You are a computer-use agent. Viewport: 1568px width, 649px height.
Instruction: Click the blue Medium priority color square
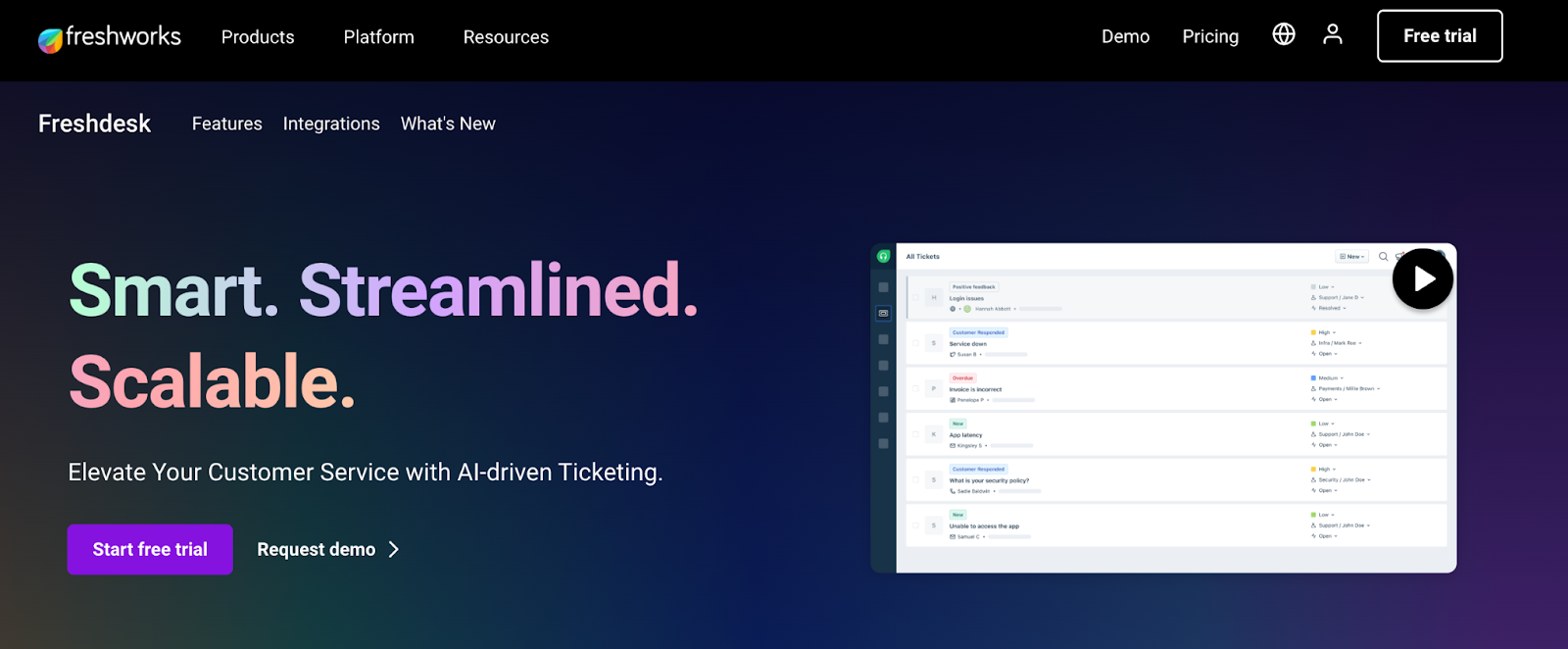pyautogui.click(x=1313, y=377)
